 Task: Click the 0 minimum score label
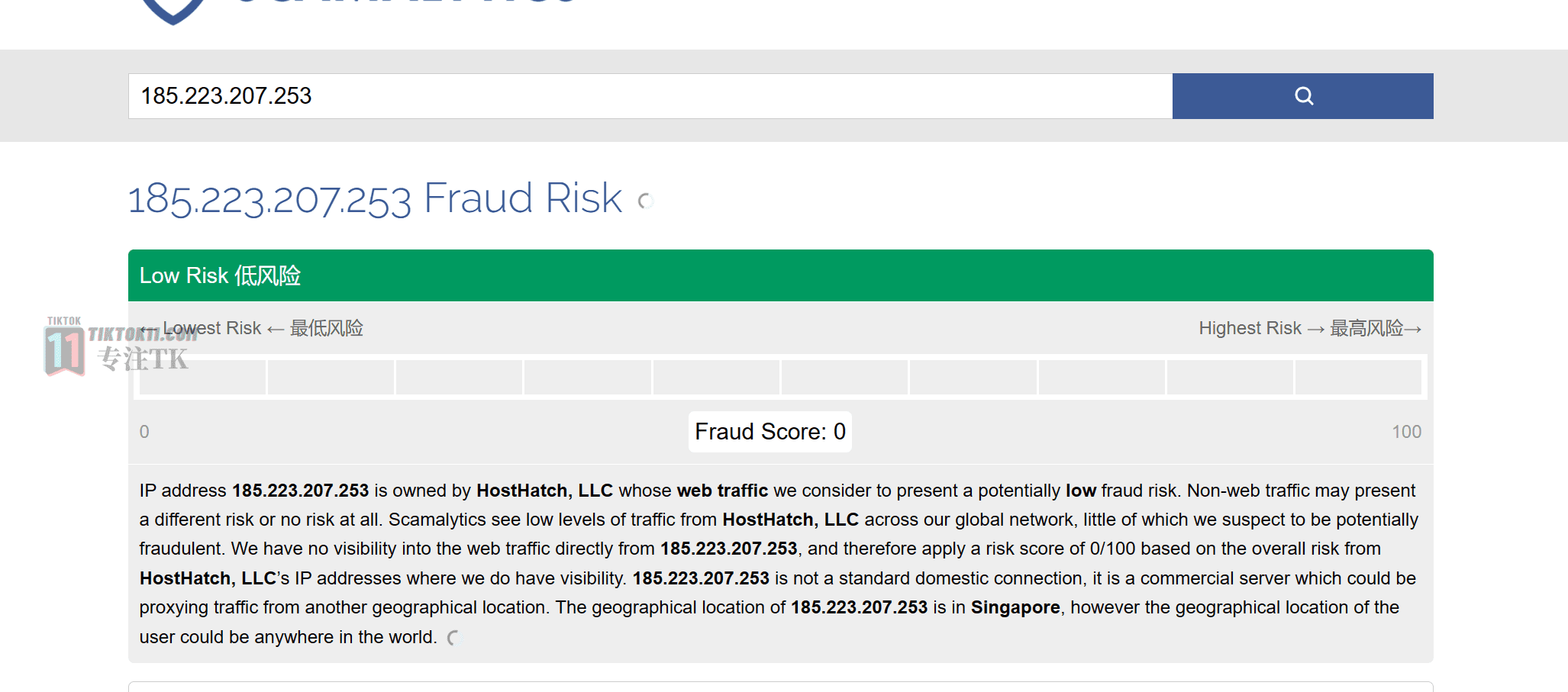(x=144, y=432)
